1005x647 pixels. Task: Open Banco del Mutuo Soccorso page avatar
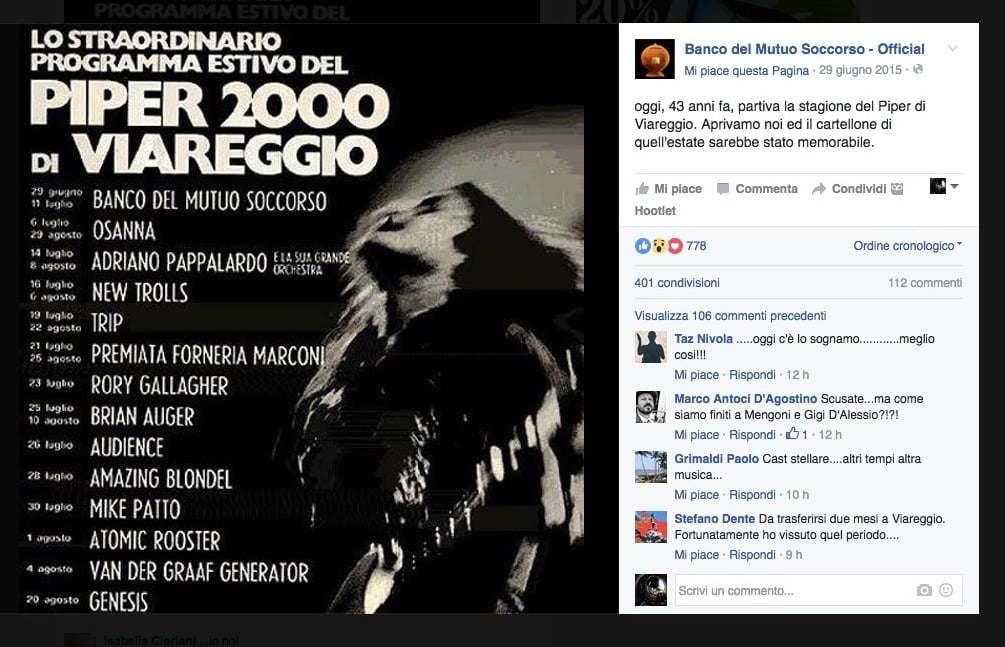(654, 59)
